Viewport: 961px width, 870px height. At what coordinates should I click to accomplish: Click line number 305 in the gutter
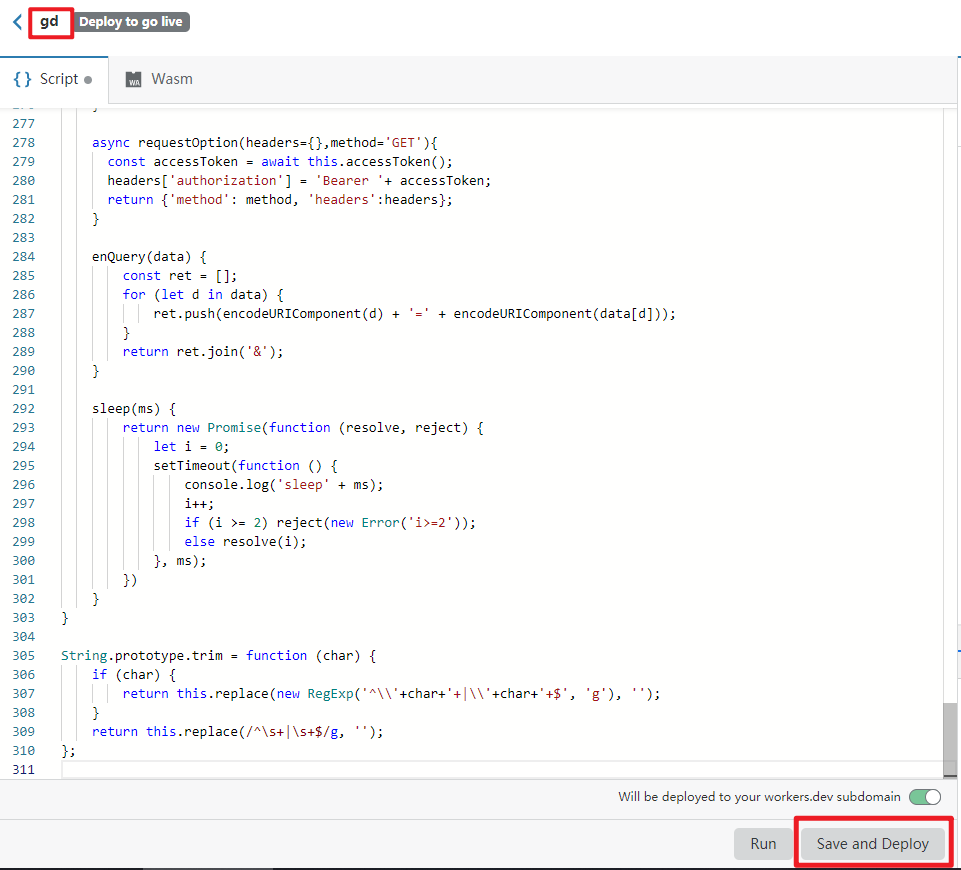point(23,656)
